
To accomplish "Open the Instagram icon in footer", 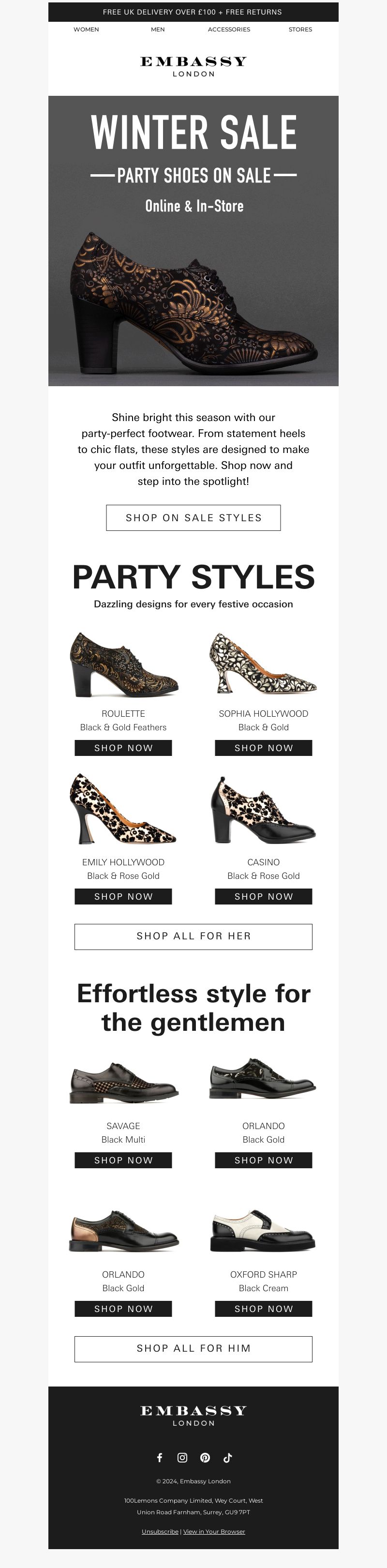I will pos(182,1457).
